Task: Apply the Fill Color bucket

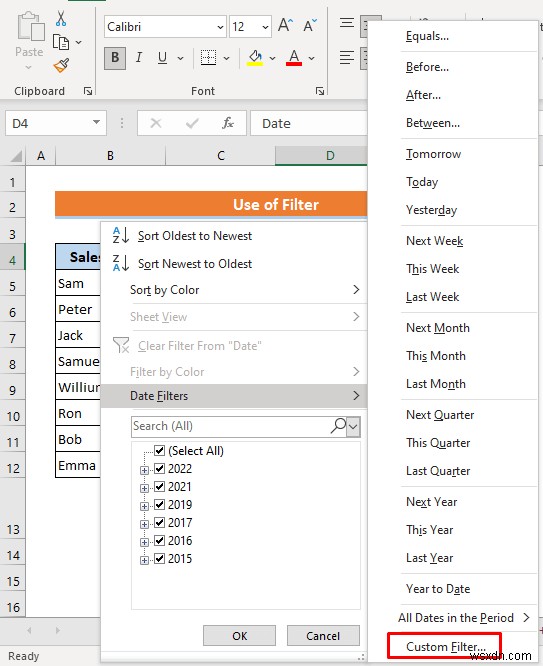Action: [255, 58]
